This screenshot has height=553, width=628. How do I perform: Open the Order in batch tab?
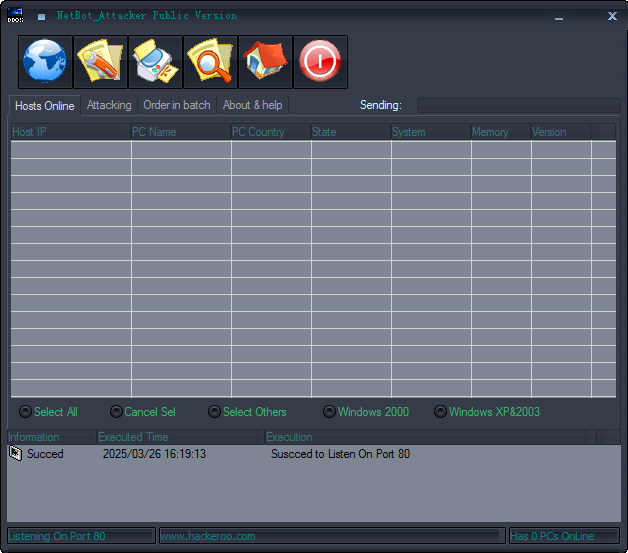click(x=177, y=105)
